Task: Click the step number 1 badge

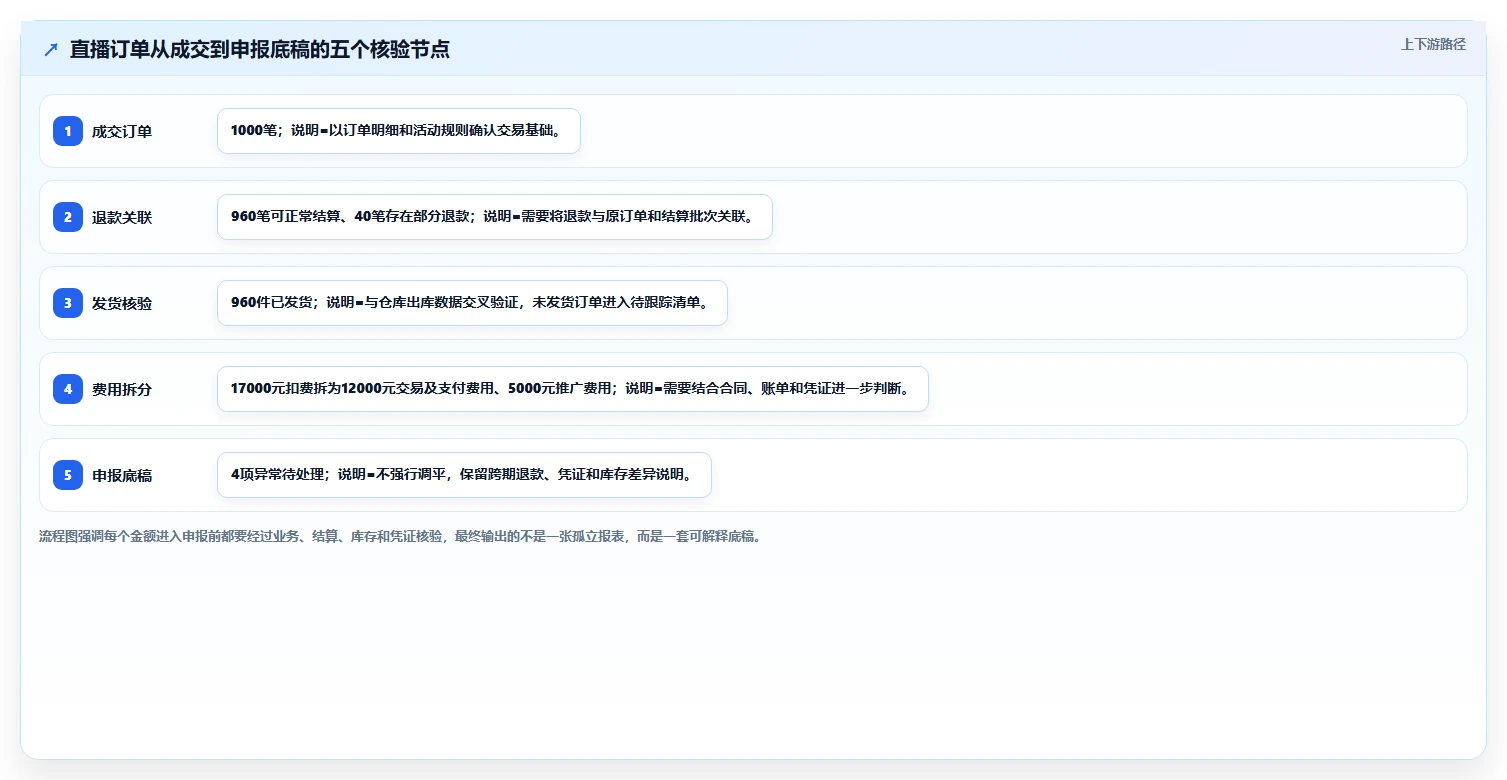Action: click(x=68, y=131)
